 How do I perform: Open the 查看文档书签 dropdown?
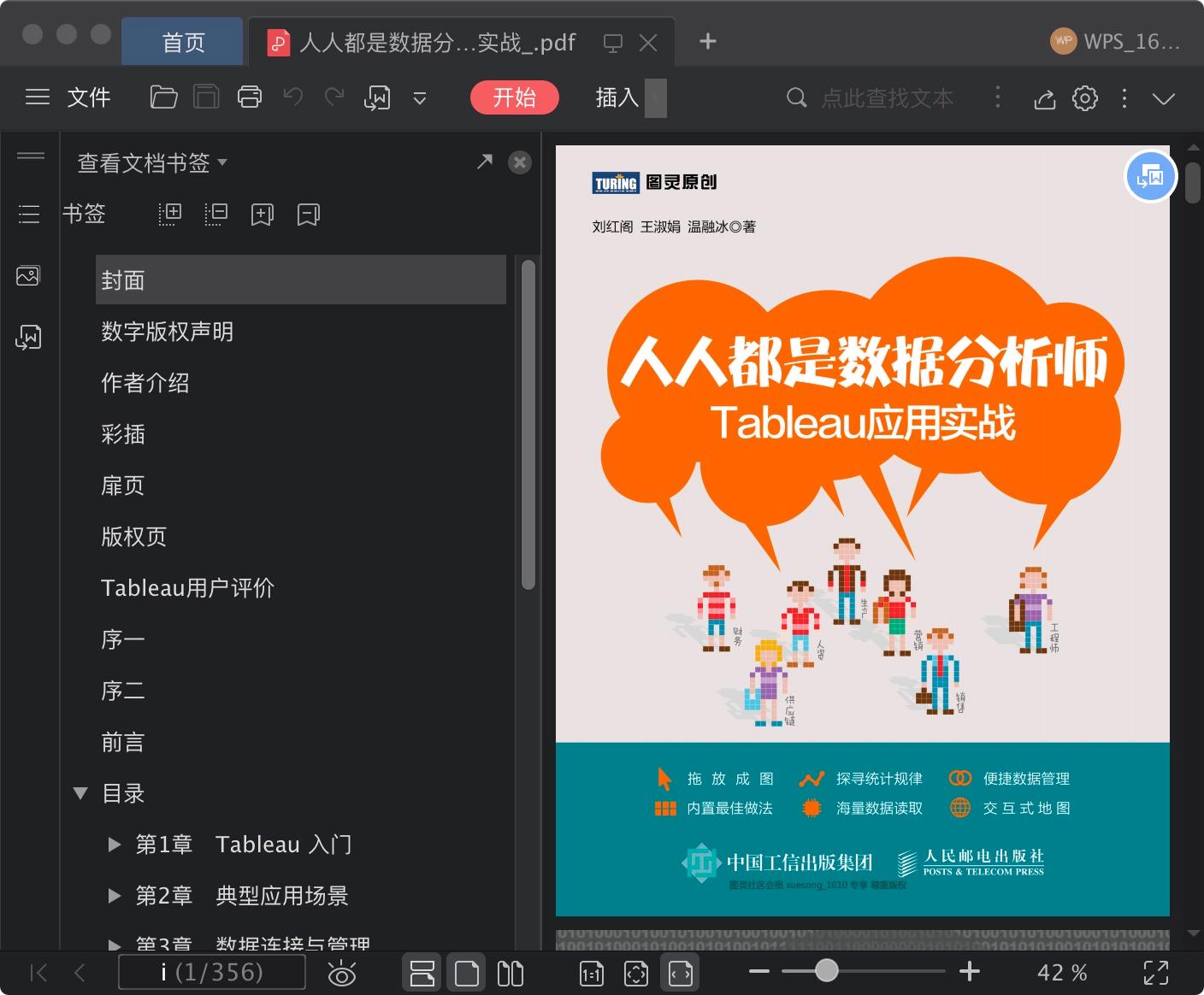[x=152, y=162]
